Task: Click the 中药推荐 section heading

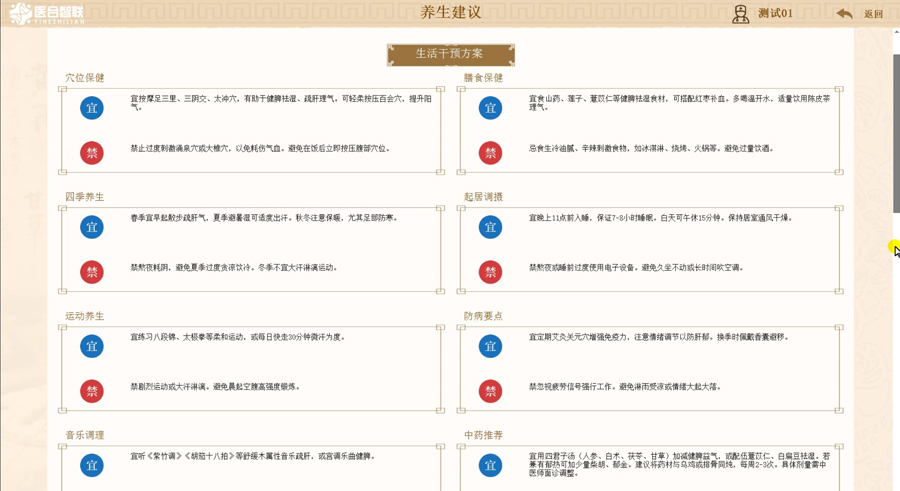Action: click(483, 435)
